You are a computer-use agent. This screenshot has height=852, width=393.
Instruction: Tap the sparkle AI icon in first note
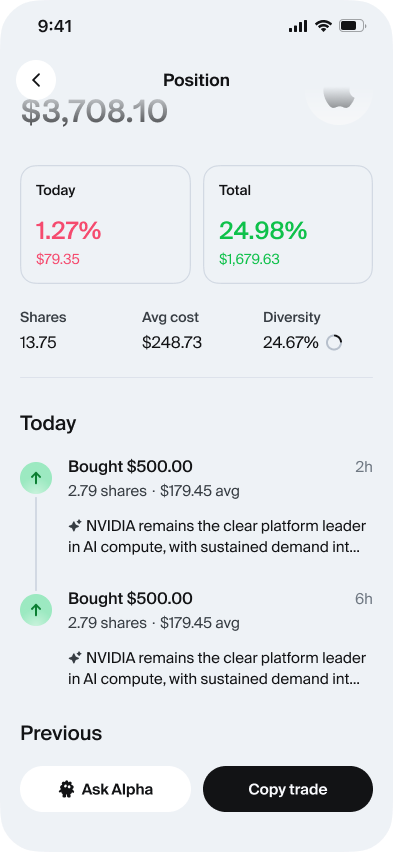point(75,526)
